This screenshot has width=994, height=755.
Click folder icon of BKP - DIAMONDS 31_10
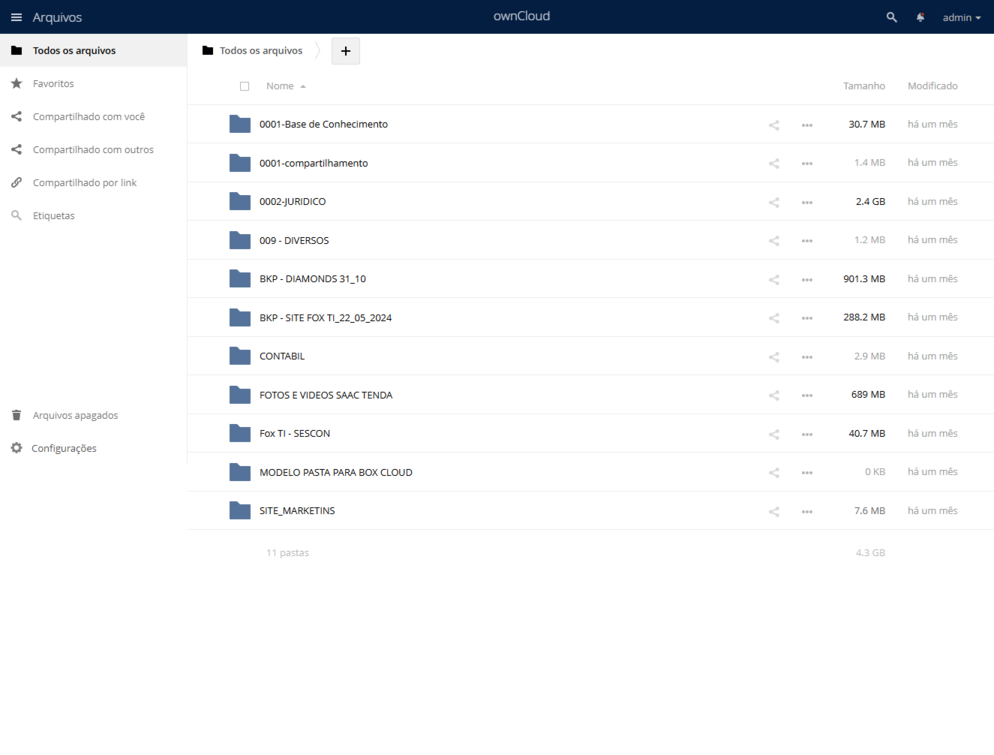point(240,279)
